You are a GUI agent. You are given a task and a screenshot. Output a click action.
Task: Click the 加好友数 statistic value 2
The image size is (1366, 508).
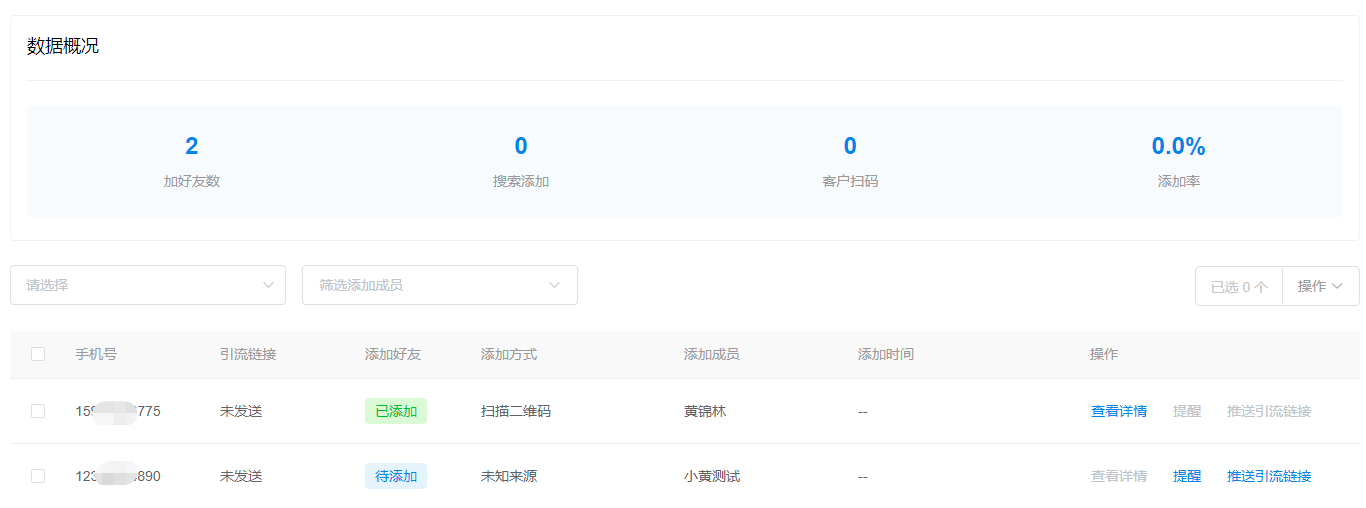[192, 146]
